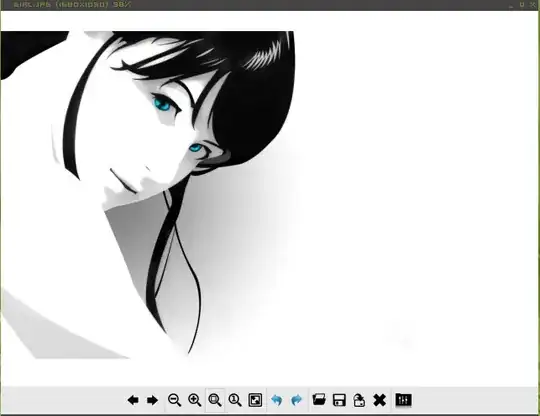The image size is (540, 416).
Task: Delete the image with the black X icon
Action: (x=380, y=400)
